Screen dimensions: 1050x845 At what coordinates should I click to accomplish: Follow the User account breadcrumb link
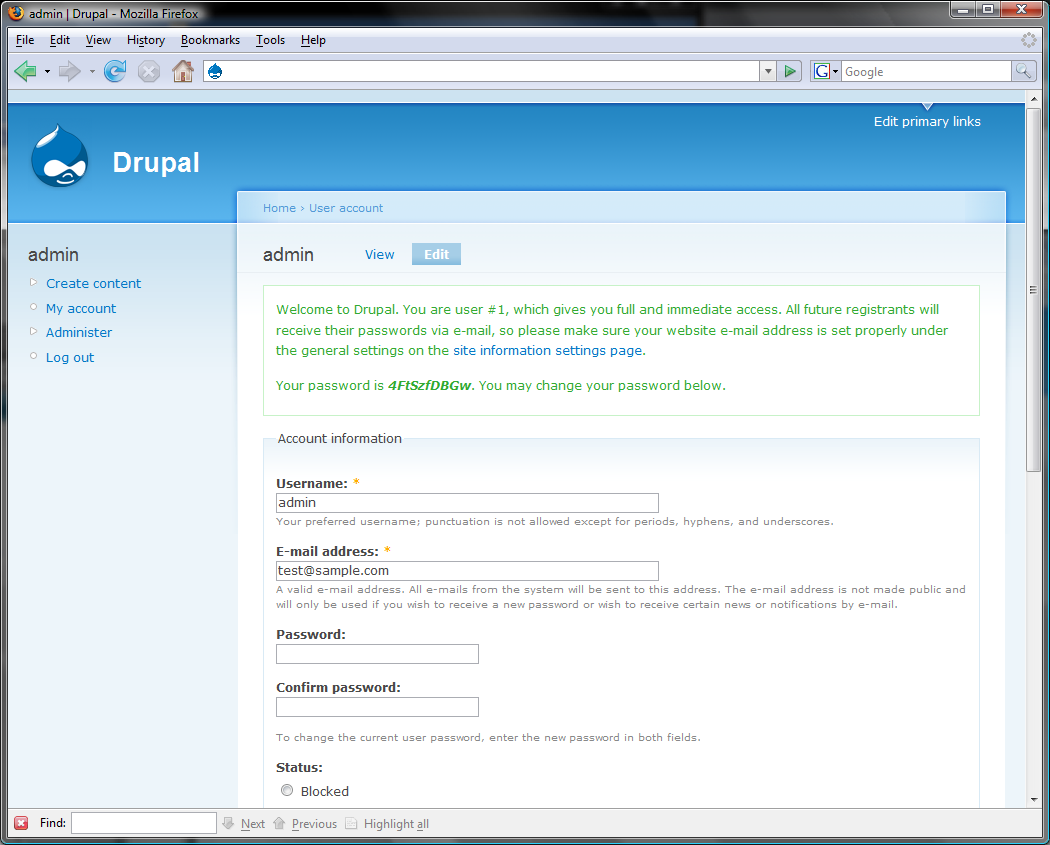346,208
